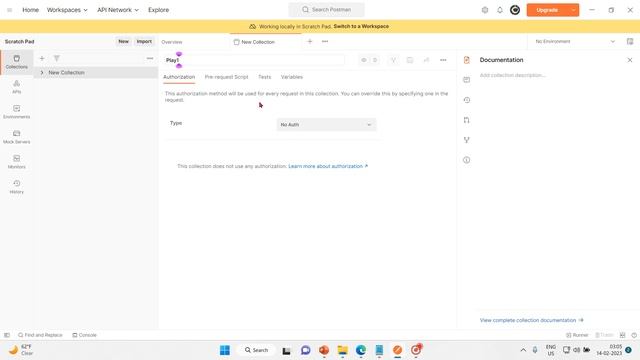Screen dimensions: 640x360
Task: Open the History sidebar section
Action: coord(17,187)
